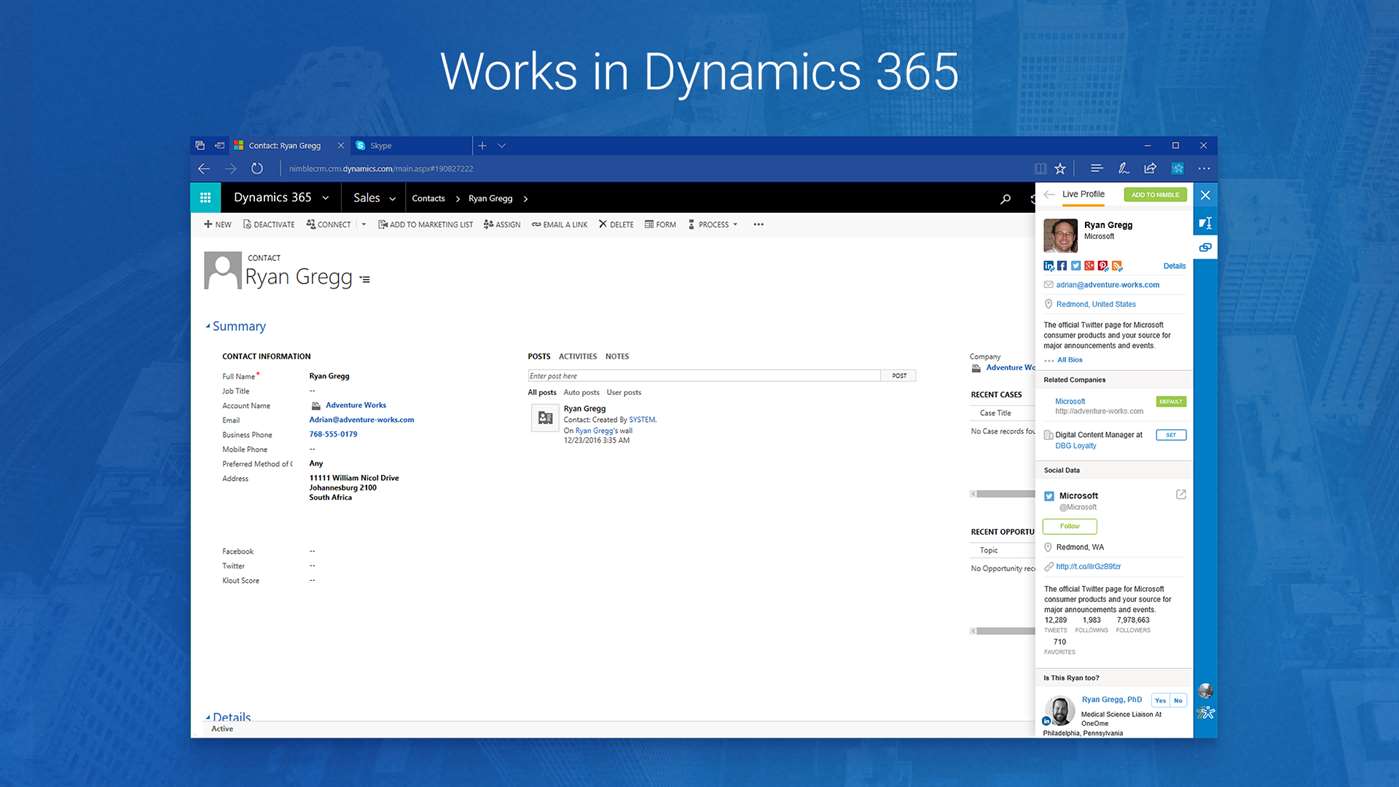Add browser page to favorites with the star
Image resolution: width=1399 pixels, height=787 pixels.
click(x=1060, y=169)
